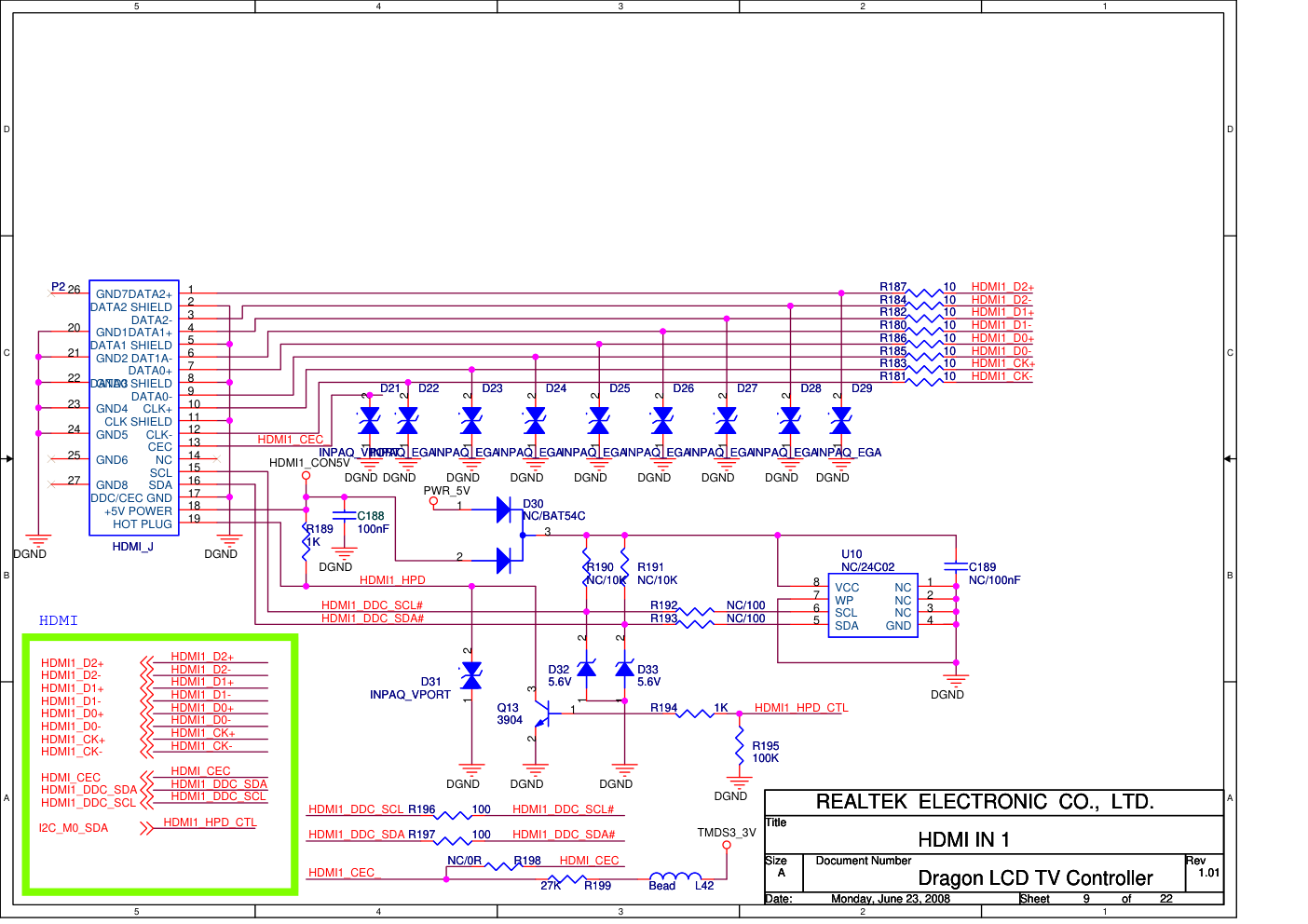This screenshot has height=924, width=1308.
Task: Click the R190 NC/10K resistor symbol
Action: click(x=586, y=564)
